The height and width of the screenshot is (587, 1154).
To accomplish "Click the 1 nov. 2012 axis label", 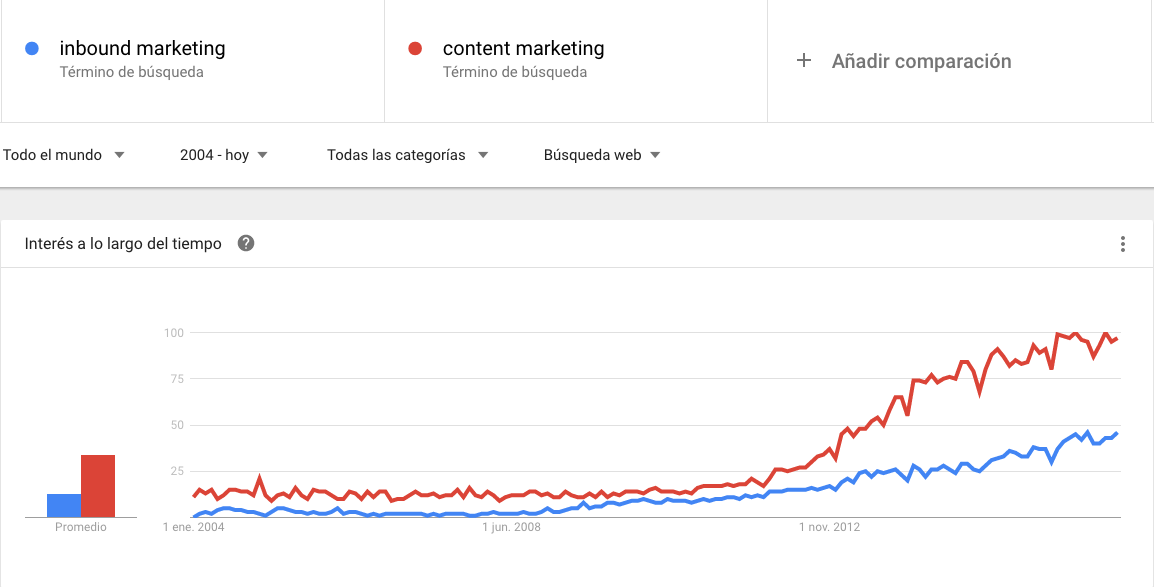I will click(x=830, y=527).
